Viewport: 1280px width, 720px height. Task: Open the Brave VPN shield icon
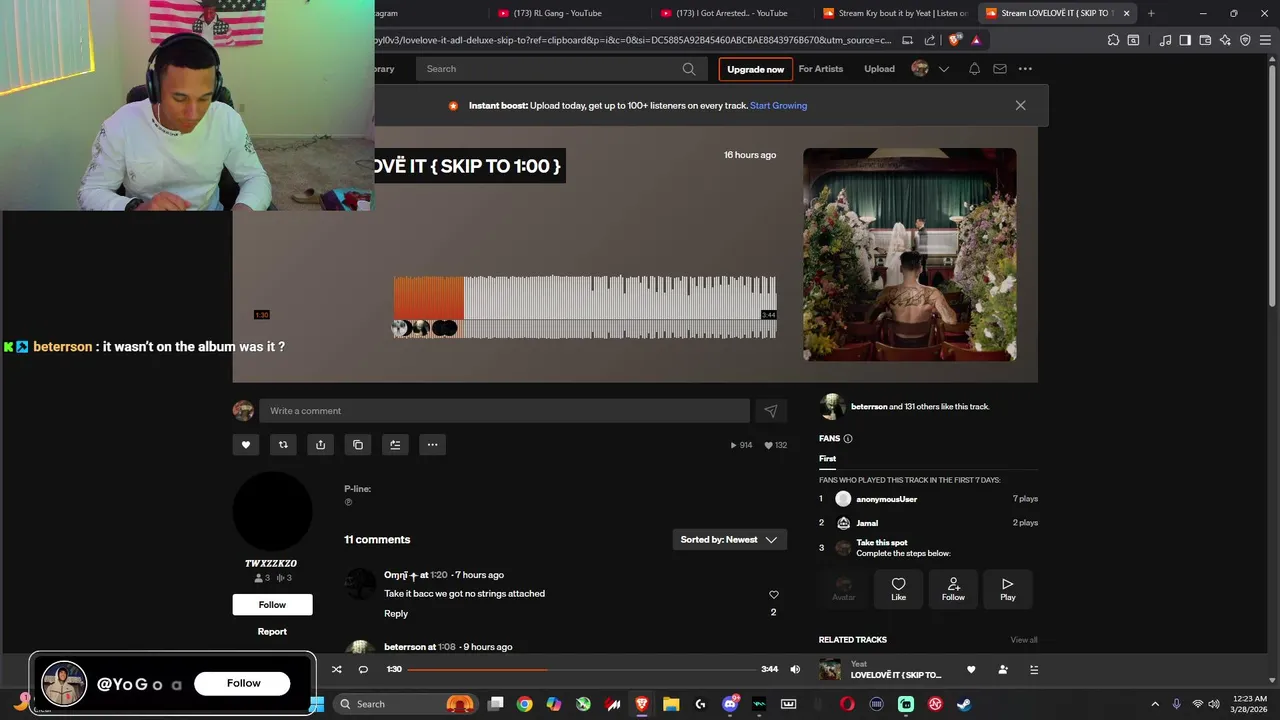tap(1245, 40)
